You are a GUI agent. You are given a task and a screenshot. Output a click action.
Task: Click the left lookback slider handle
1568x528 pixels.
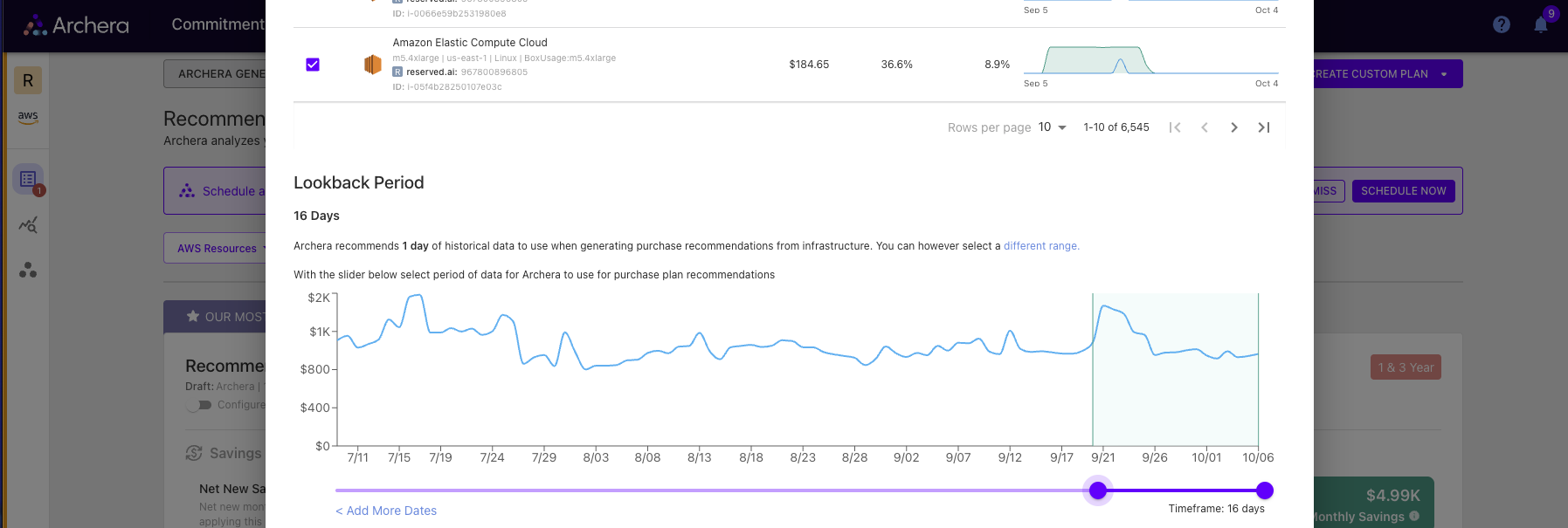click(1098, 490)
